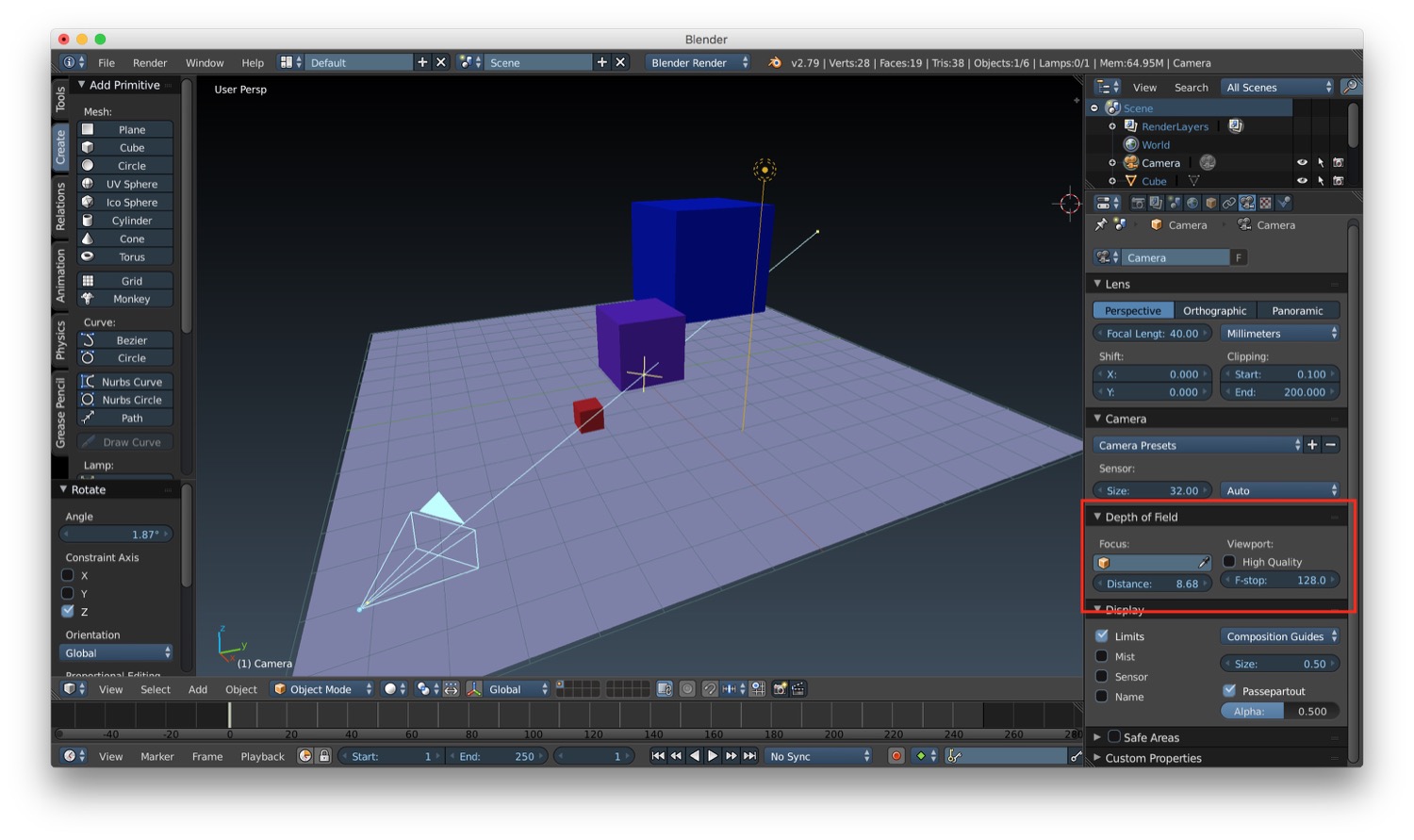The height and width of the screenshot is (840, 1414).
Task: Switch to the Physics tool shelf tab
Action: click(60, 339)
